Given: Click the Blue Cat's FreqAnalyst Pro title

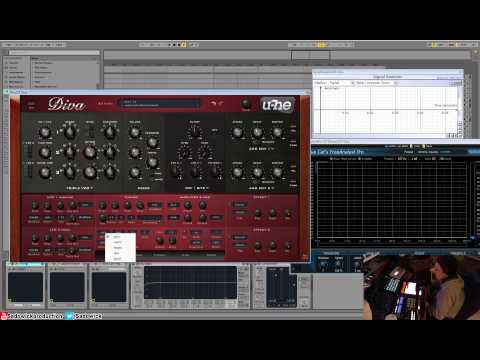Looking at the screenshot, I should coord(338,152).
